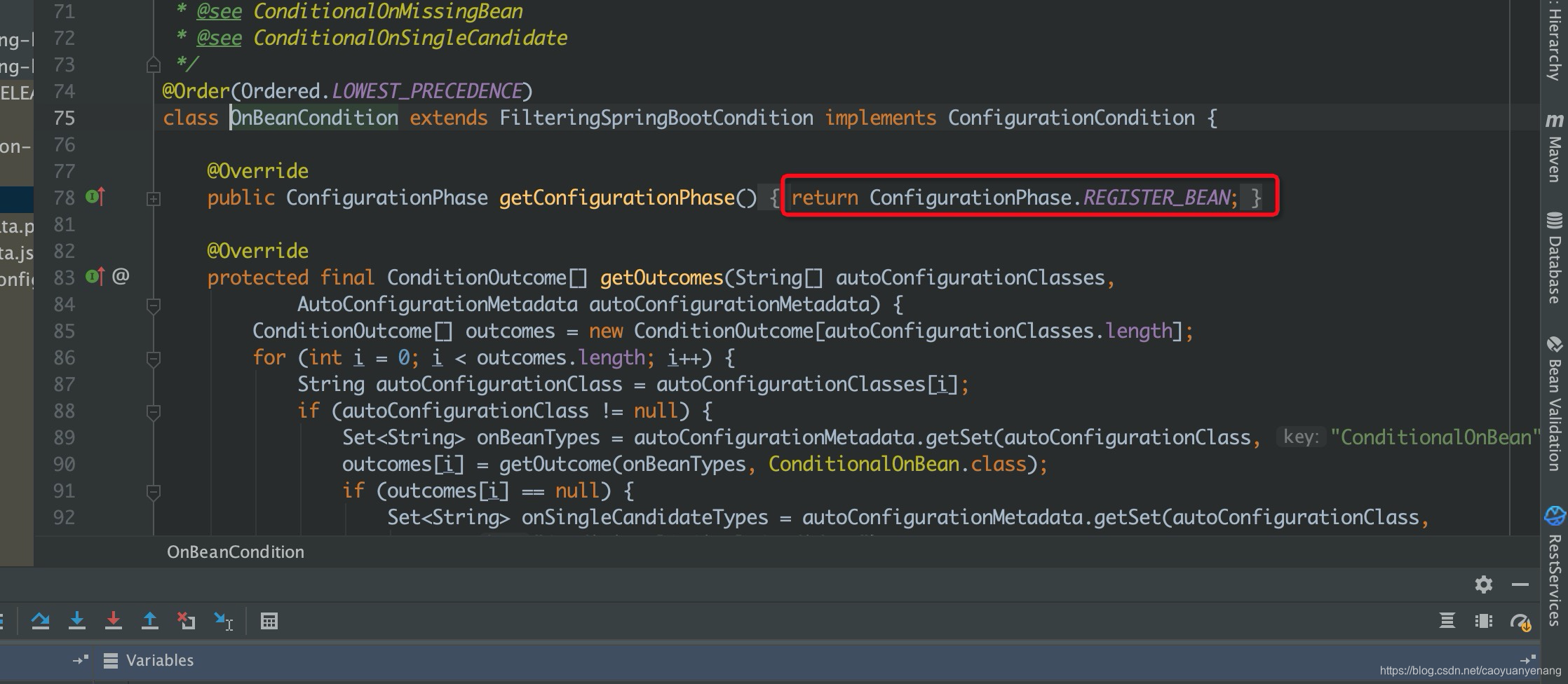Click onSingleCandidateTypes variable line 92
Screen dimensions: 1568x684
[645, 517]
